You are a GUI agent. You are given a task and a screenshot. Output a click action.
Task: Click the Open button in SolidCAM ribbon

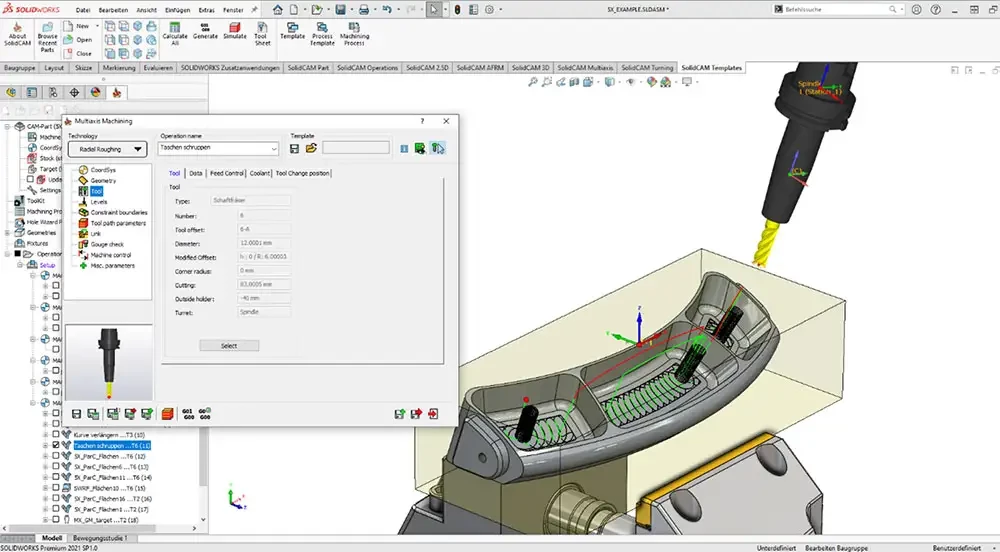tap(78, 40)
